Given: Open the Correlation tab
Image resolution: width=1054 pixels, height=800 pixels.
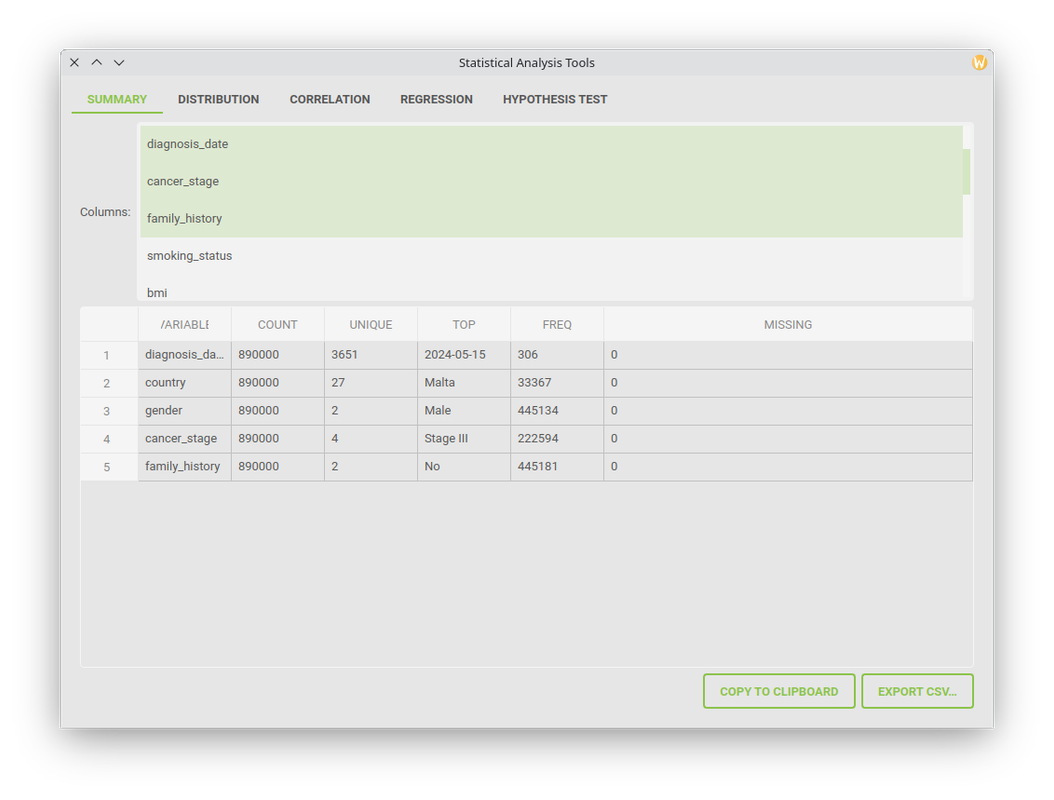Looking at the screenshot, I should [329, 99].
